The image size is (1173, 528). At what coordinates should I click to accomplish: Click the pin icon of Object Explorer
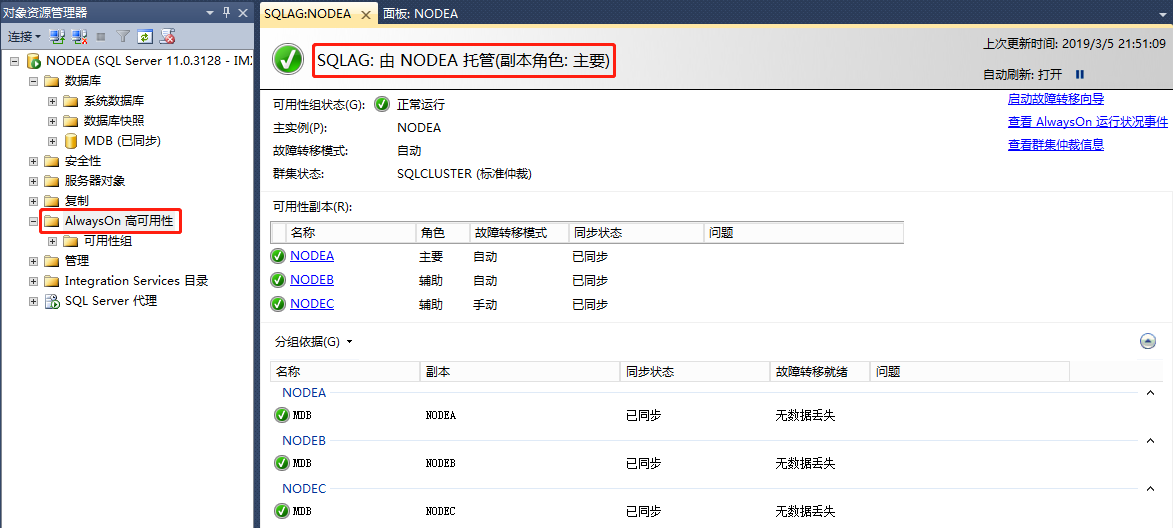click(x=227, y=13)
